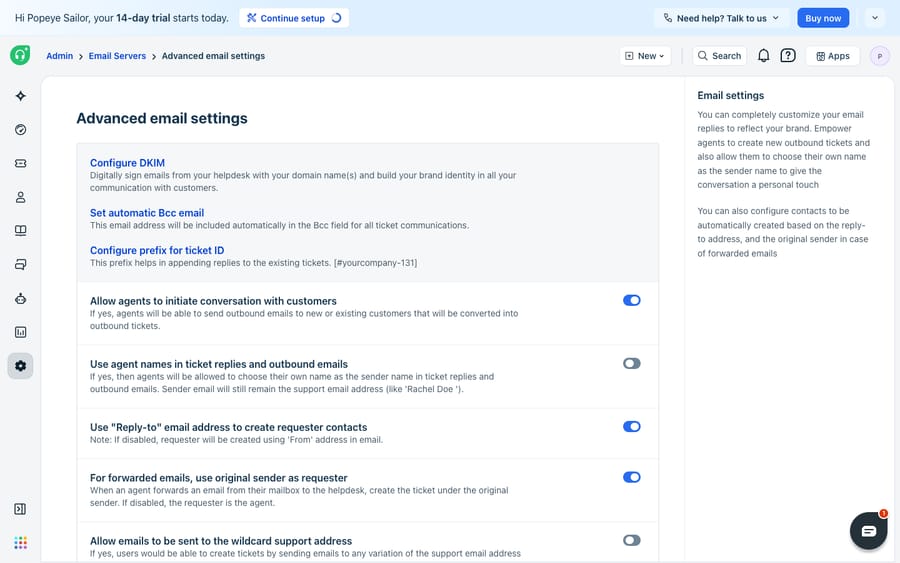Open Configure prefix for ticket ID link
900x563 pixels.
[157, 250]
